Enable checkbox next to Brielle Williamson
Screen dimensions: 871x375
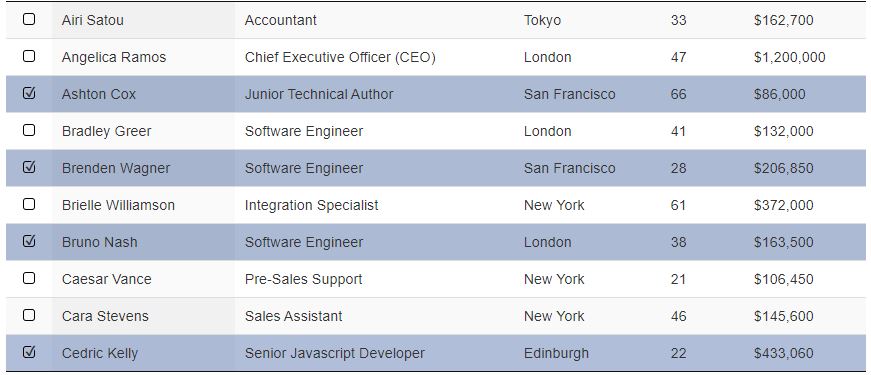[x=29, y=204]
